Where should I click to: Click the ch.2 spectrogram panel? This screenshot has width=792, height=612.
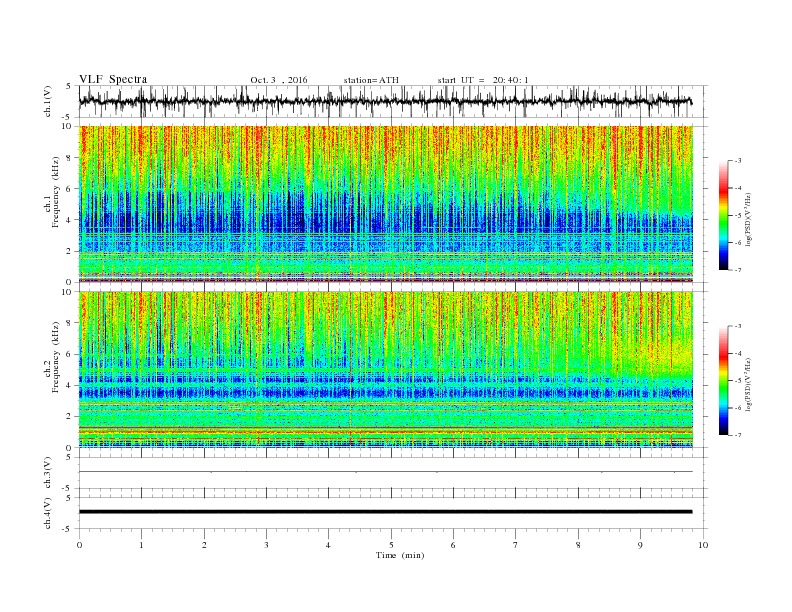pos(385,370)
